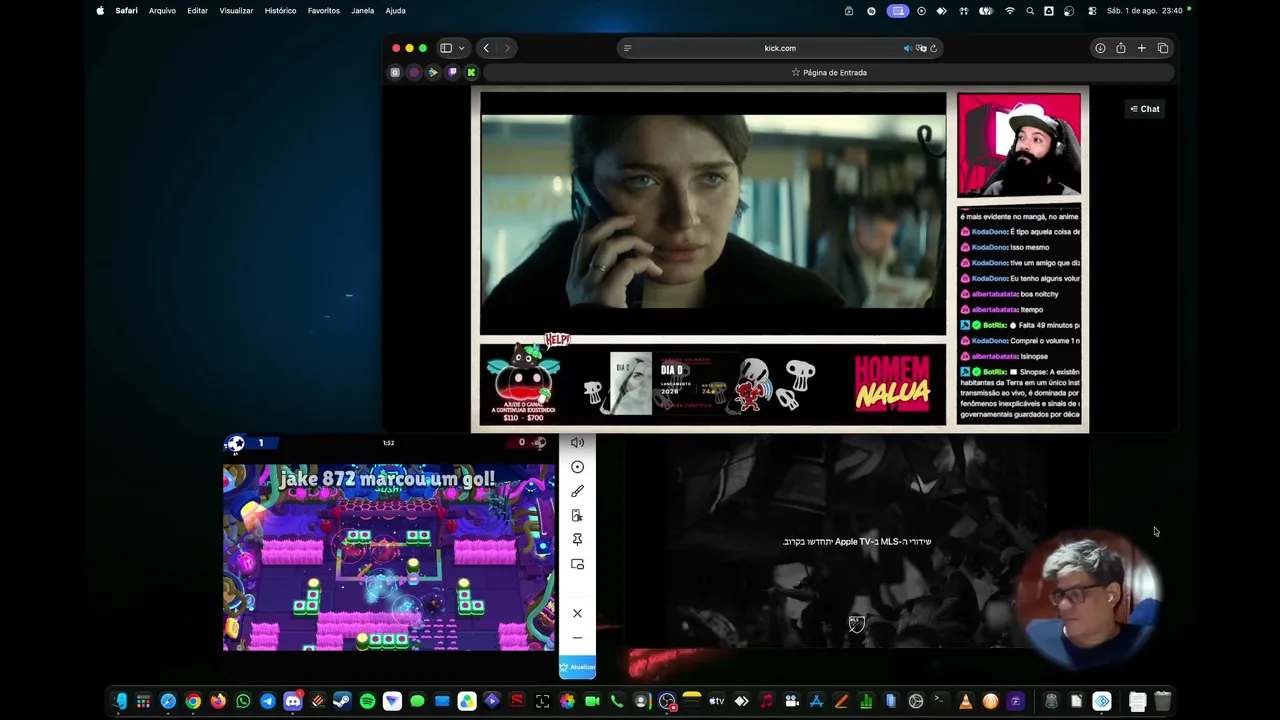This screenshot has width=1280, height=720.
Task: Open the page menu icon in address bar
Action: 627,48
